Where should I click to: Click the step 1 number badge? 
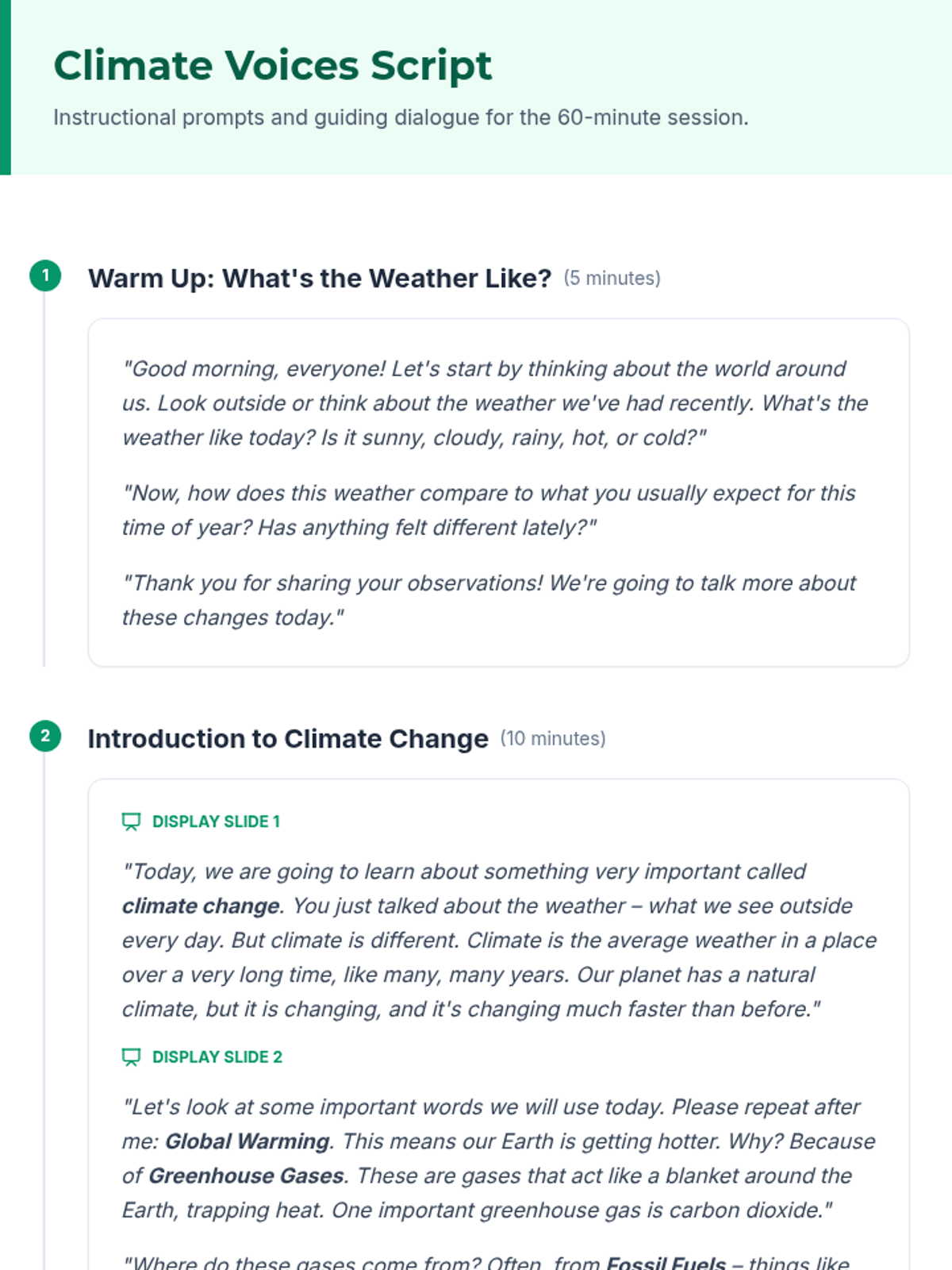click(45, 275)
